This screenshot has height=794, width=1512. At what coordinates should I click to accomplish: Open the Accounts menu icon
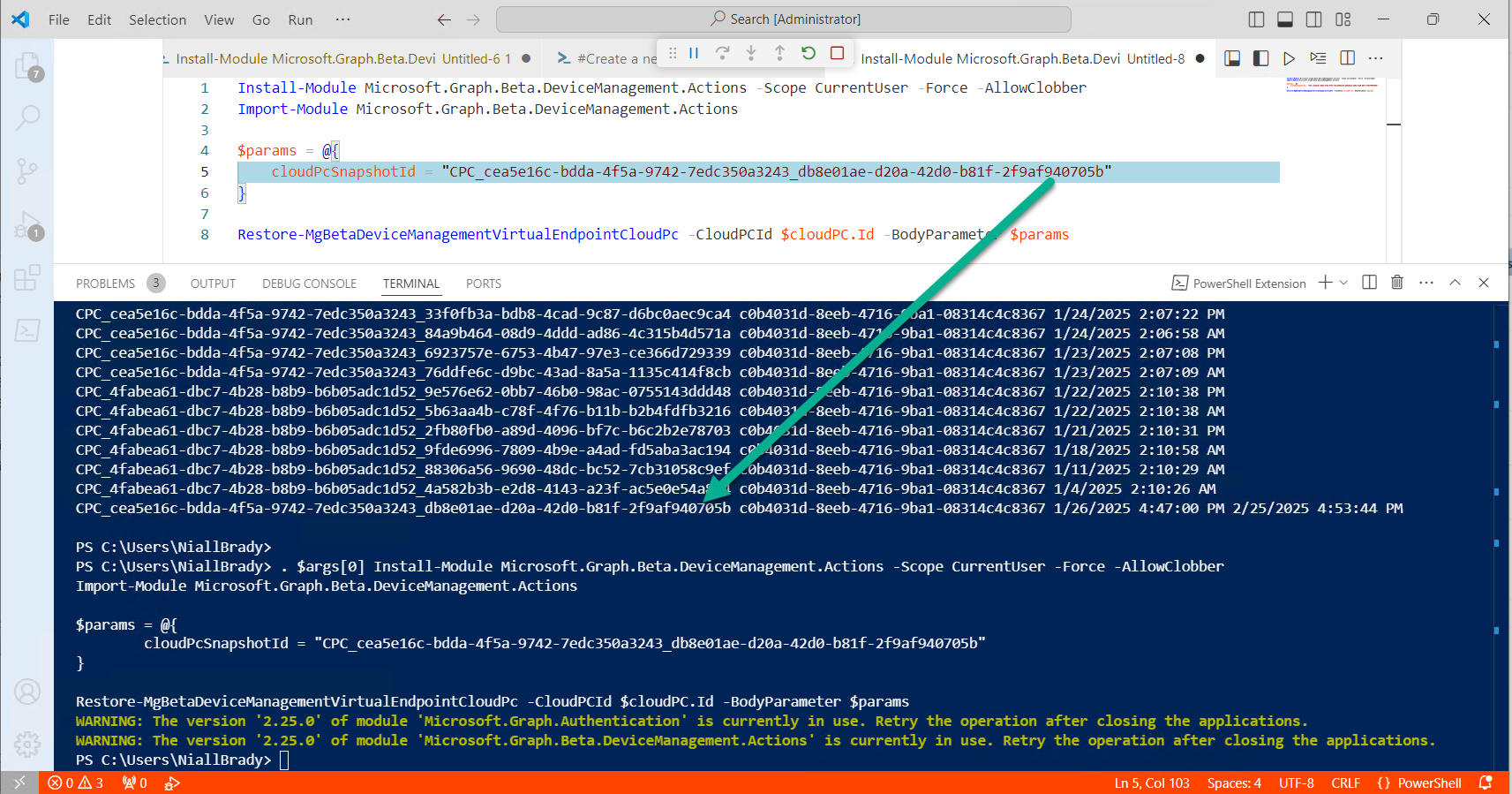coord(27,692)
